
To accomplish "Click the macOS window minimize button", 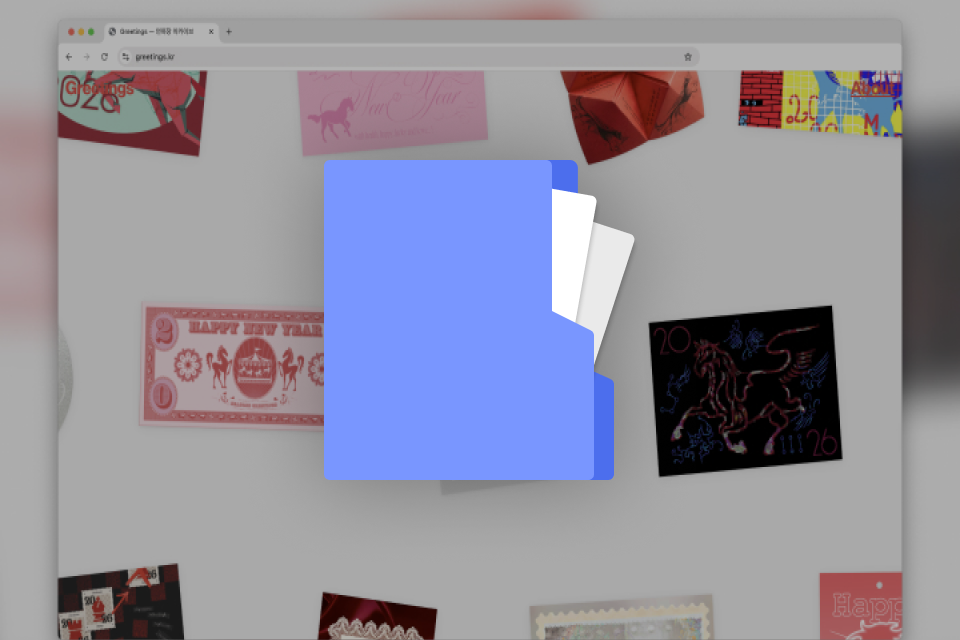I will (x=81, y=32).
